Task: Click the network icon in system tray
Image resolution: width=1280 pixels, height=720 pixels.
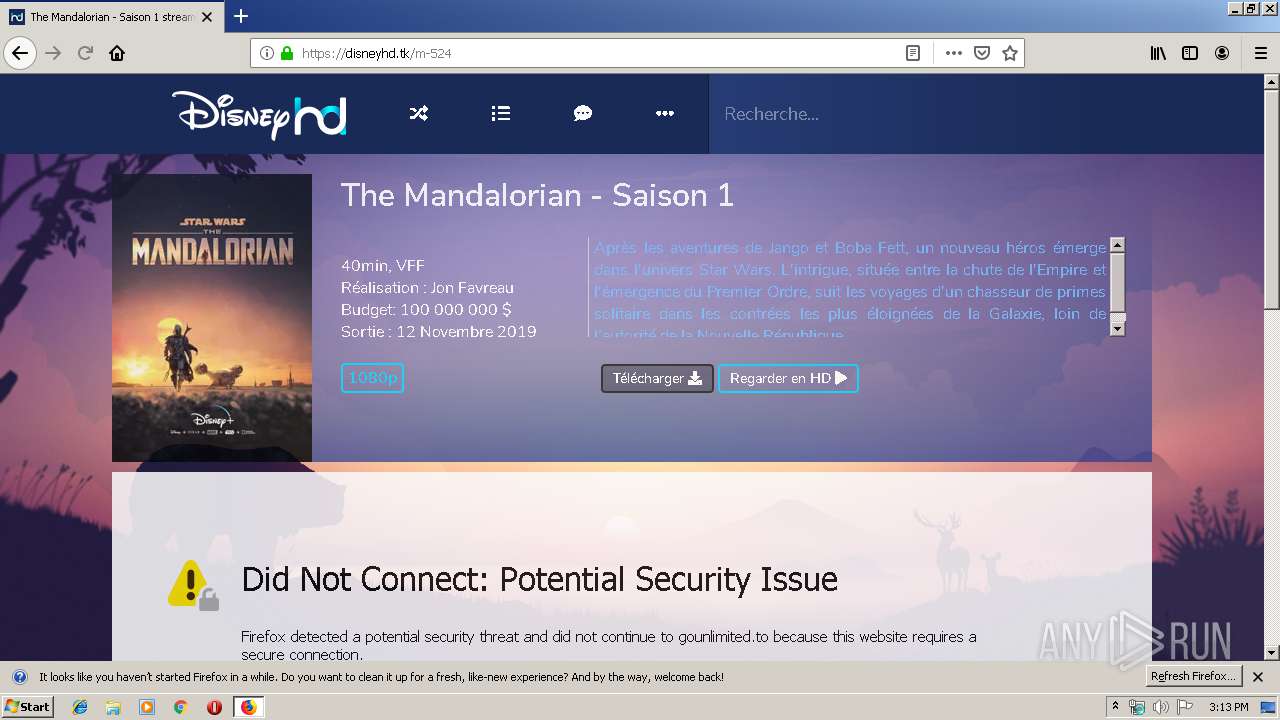Action: click(1137, 707)
